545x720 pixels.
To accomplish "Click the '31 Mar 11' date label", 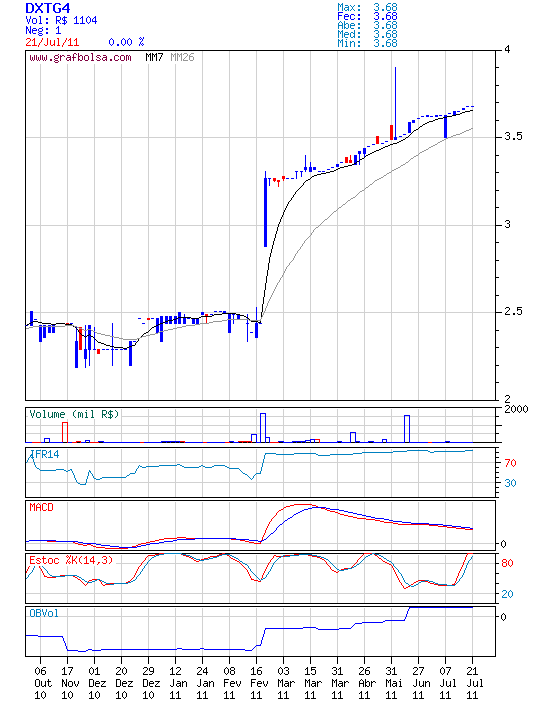I will tap(340, 683).
